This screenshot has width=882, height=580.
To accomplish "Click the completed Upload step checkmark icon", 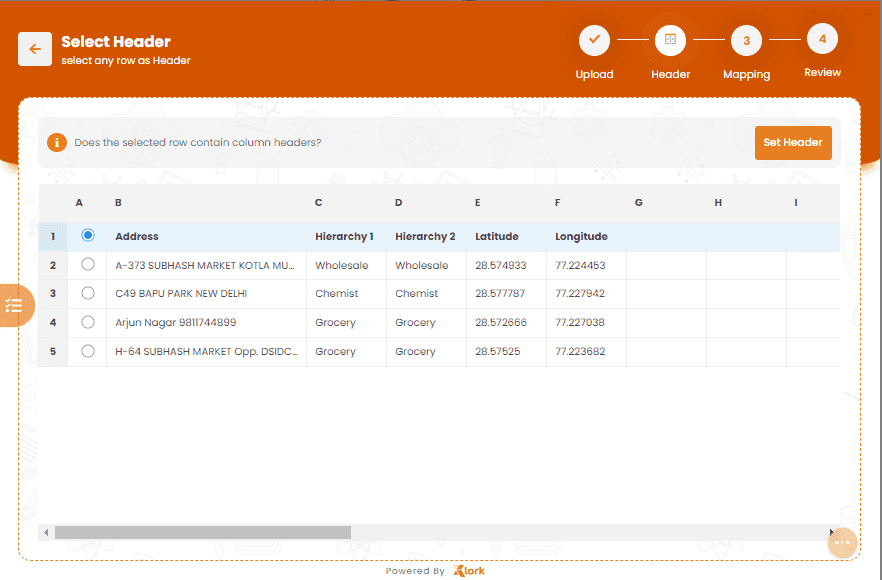I will 594,40.
